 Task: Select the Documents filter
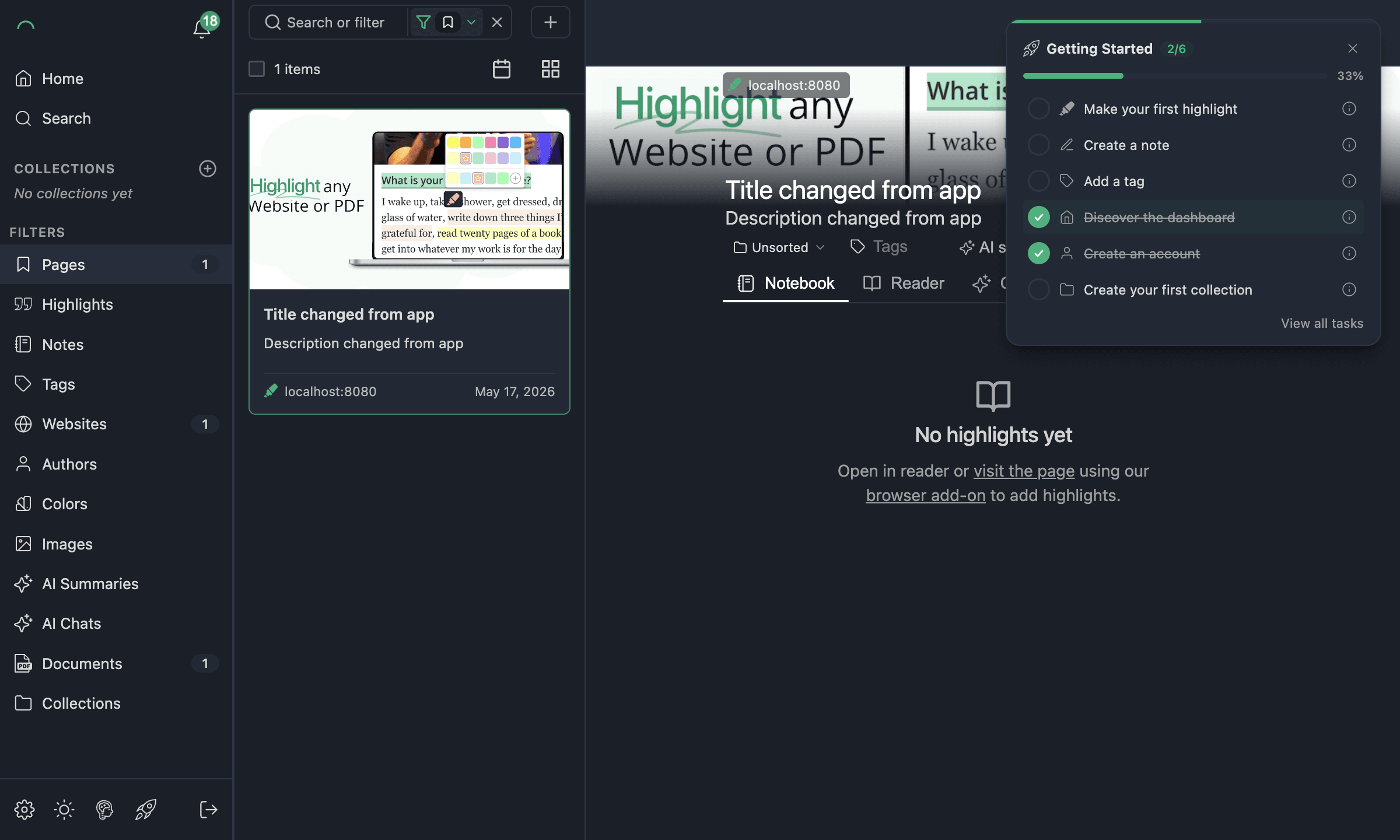[x=117, y=663]
